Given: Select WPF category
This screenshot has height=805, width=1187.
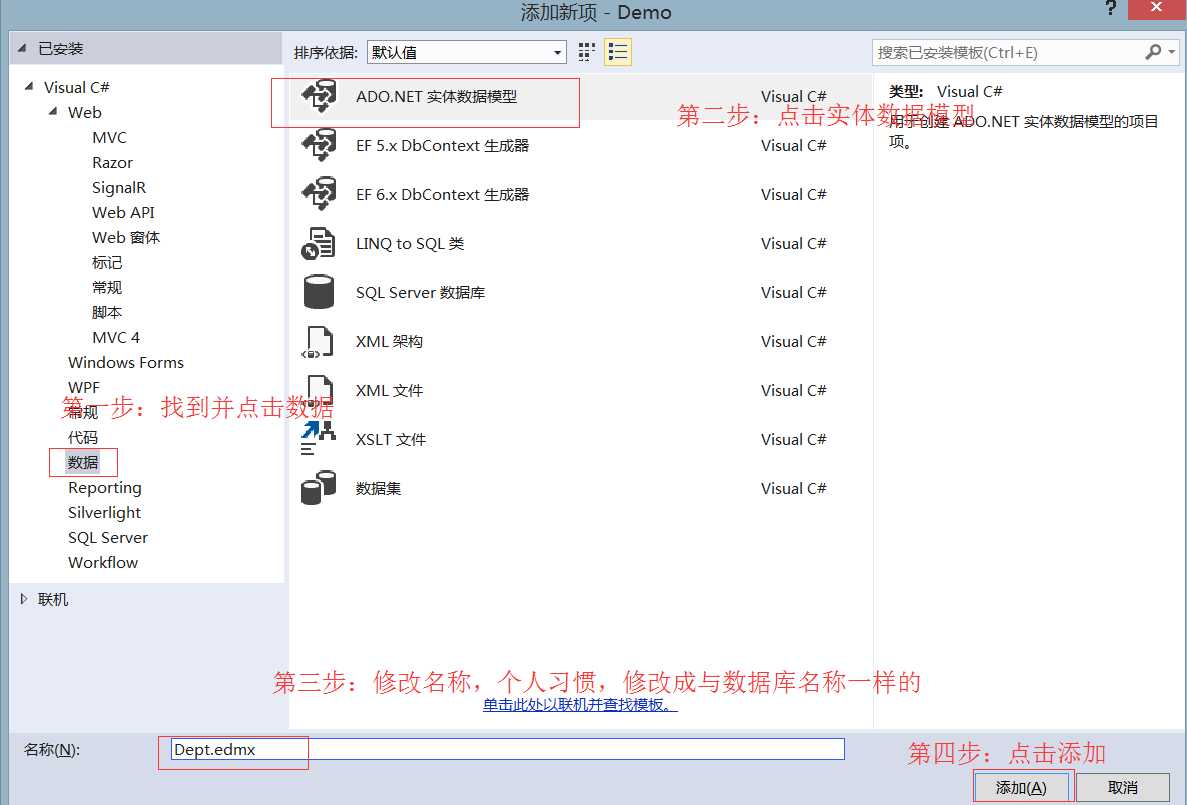Looking at the screenshot, I should click(x=84, y=388).
